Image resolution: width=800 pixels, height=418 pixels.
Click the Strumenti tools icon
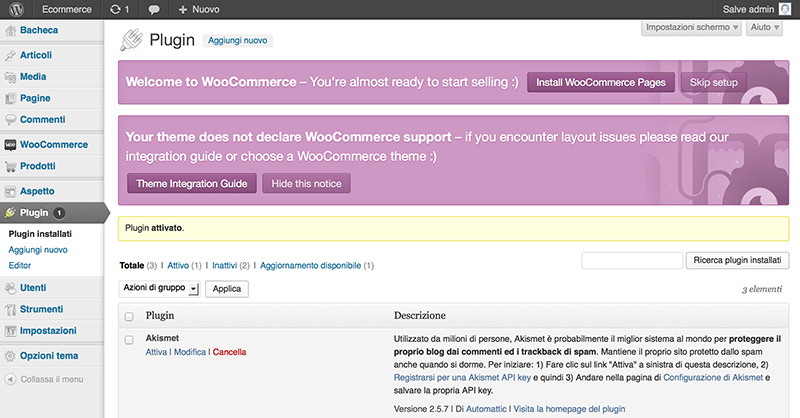coord(10,309)
